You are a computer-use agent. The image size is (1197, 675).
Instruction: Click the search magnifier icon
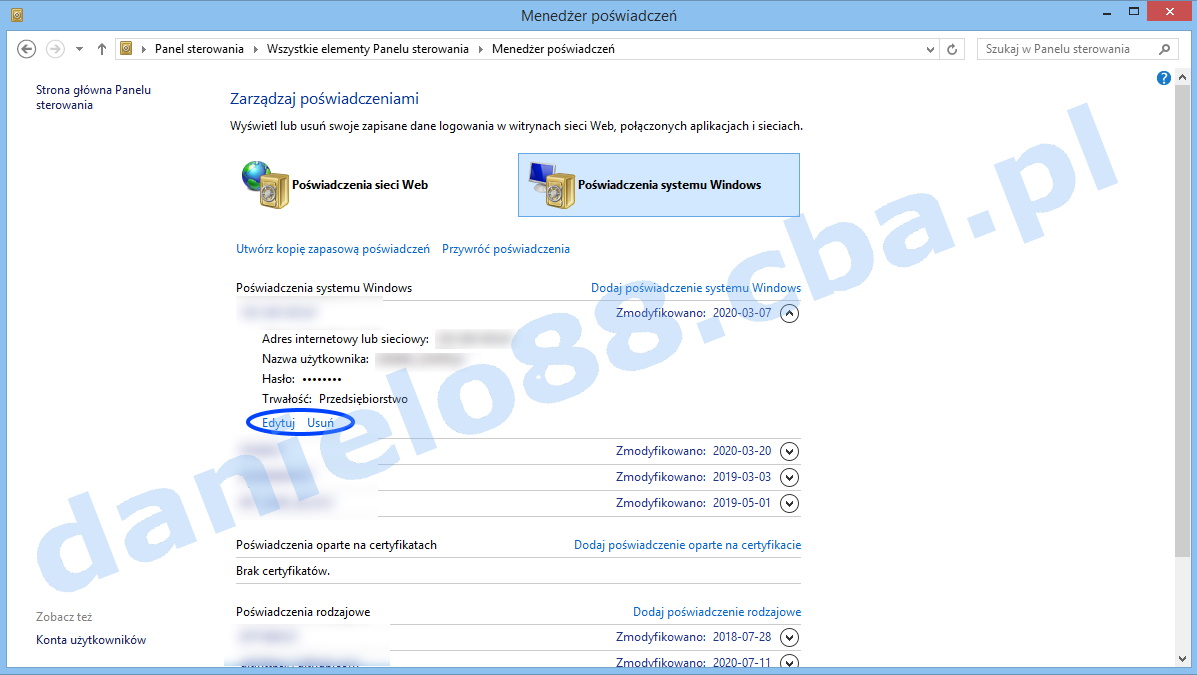tap(1164, 49)
